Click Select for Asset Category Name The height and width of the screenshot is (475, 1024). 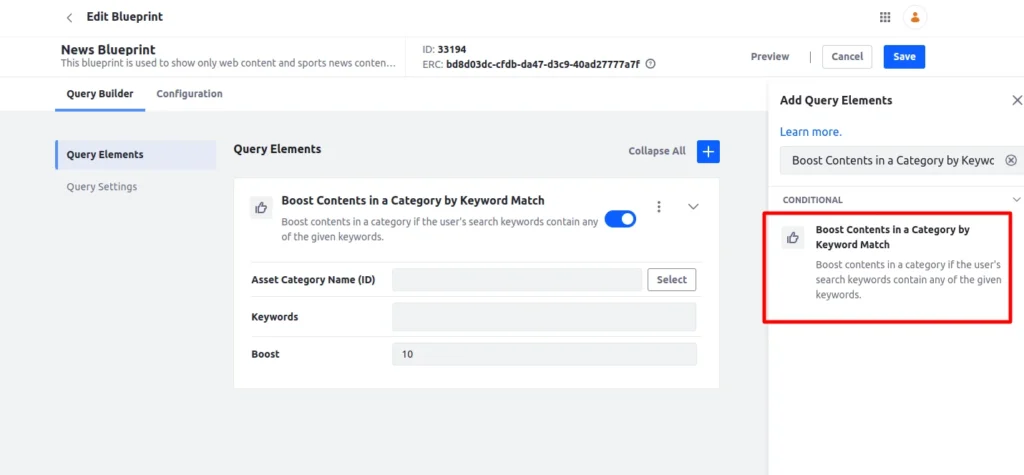[x=671, y=280]
